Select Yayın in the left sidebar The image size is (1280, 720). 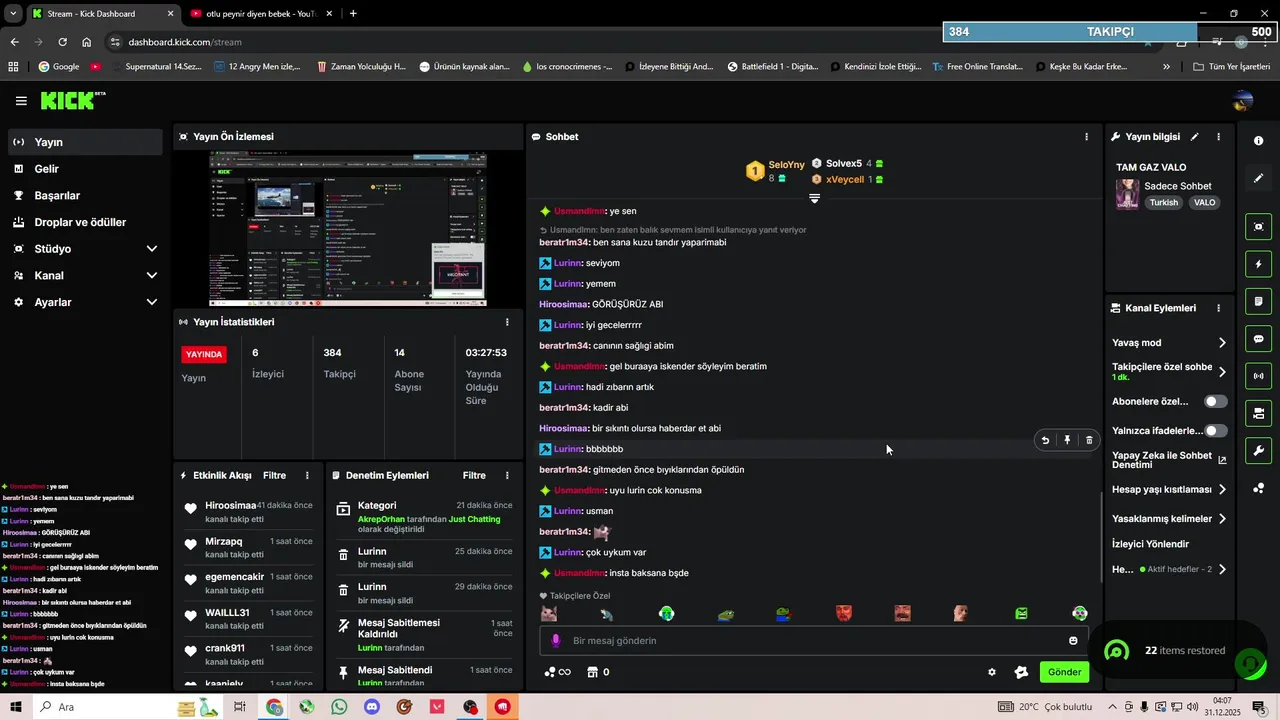85,142
